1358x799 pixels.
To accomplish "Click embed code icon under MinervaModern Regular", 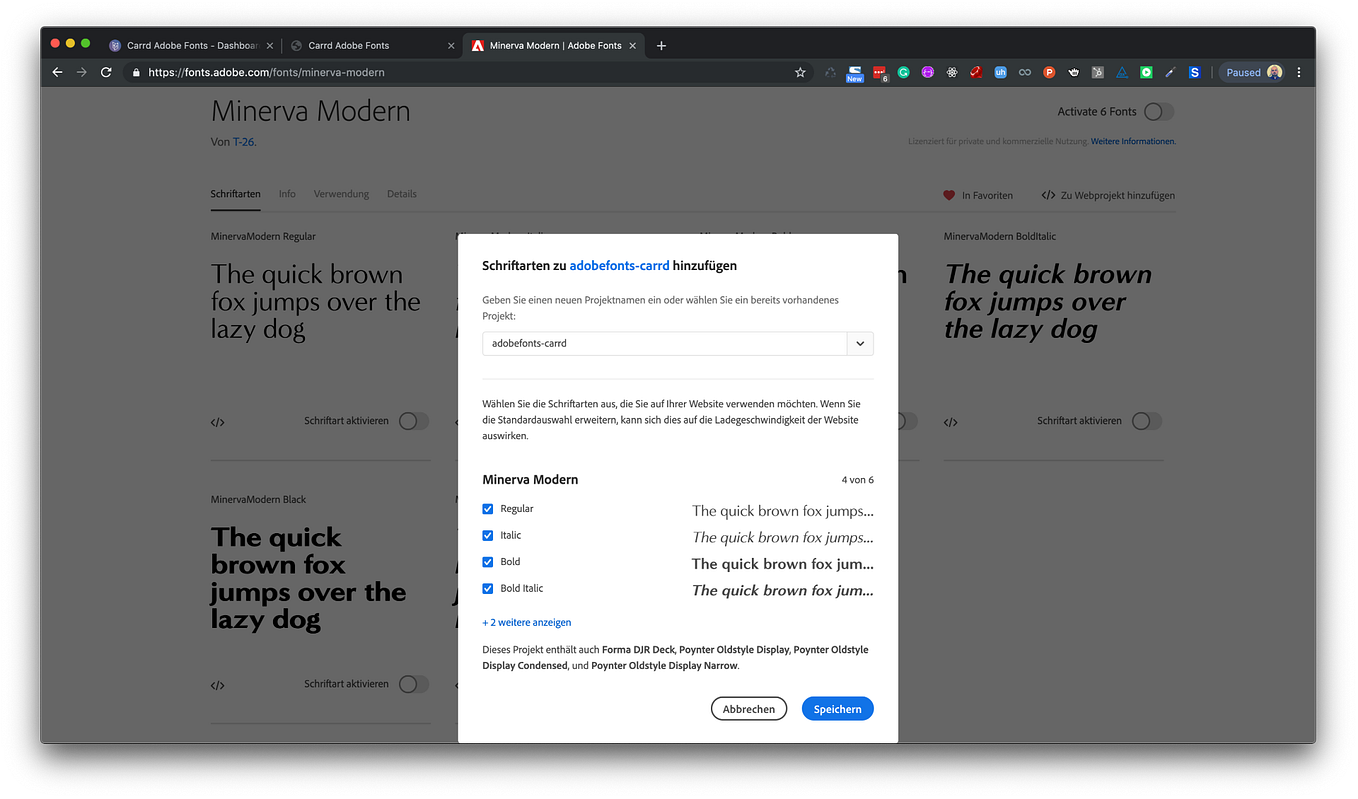I will (x=218, y=422).
